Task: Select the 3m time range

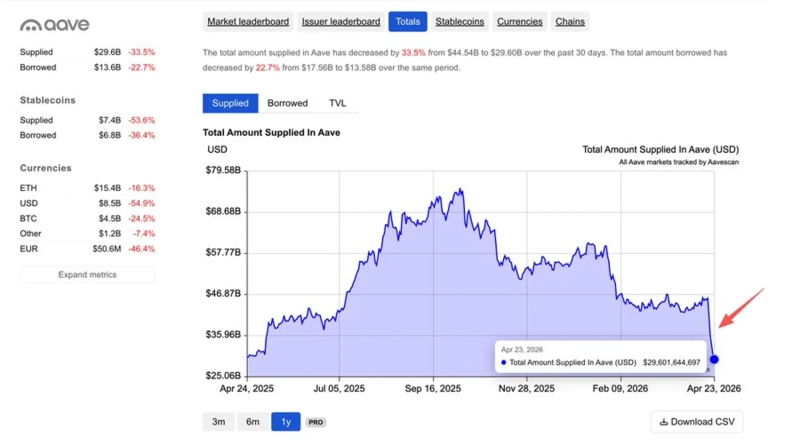Action: pos(218,422)
